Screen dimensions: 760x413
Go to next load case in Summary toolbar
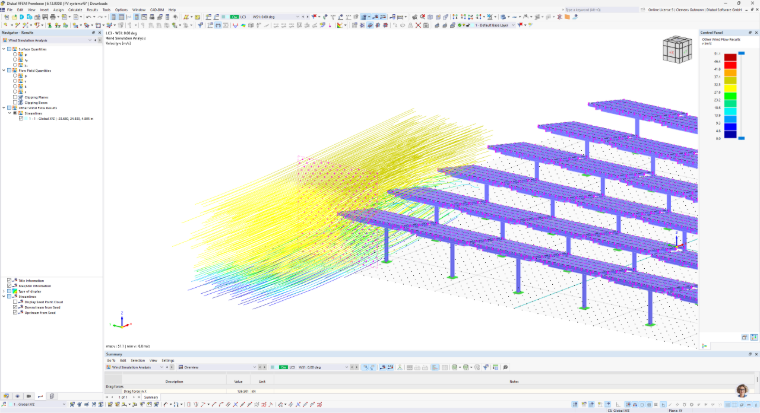[x=357, y=367]
